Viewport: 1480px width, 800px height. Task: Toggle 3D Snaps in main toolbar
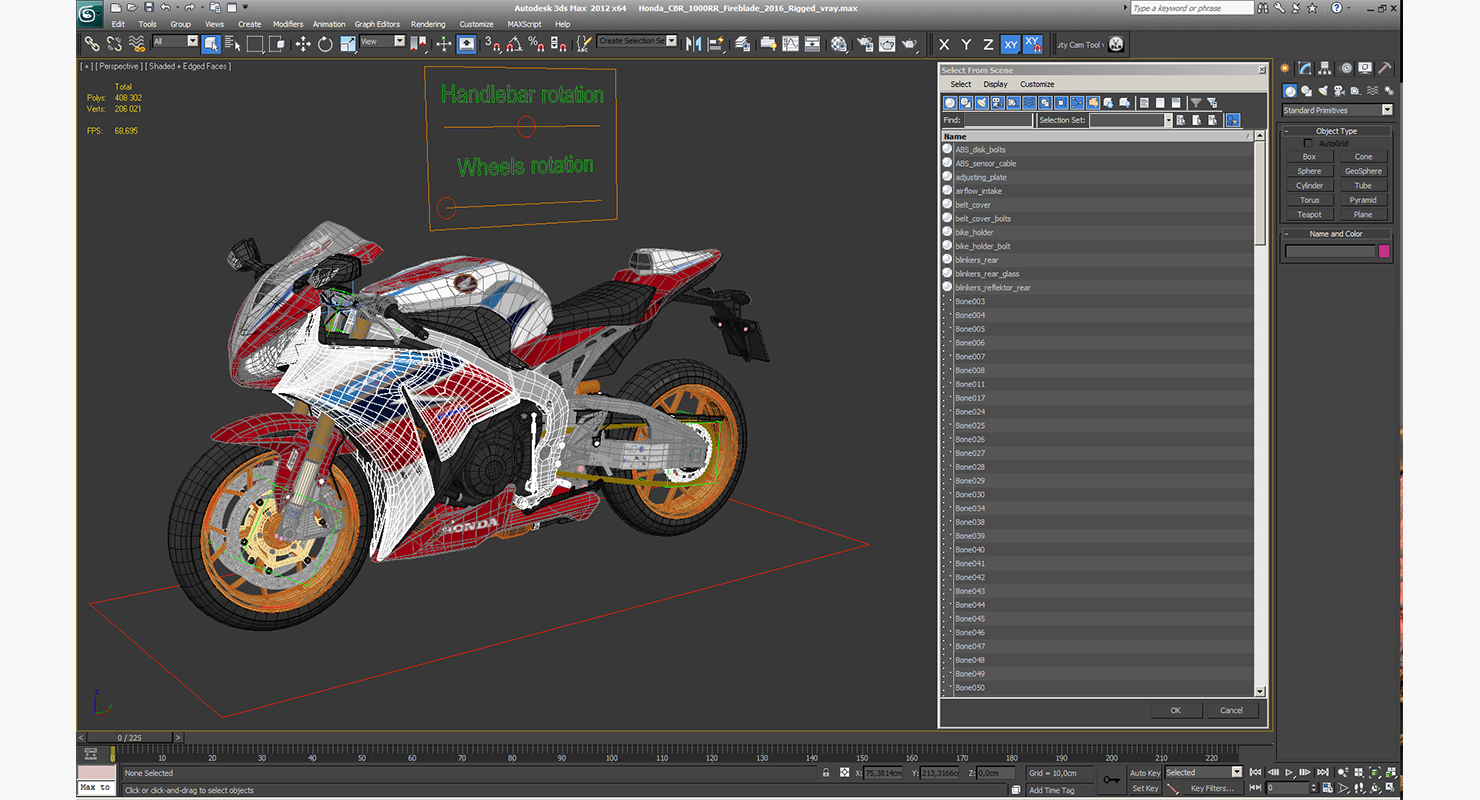pos(492,44)
